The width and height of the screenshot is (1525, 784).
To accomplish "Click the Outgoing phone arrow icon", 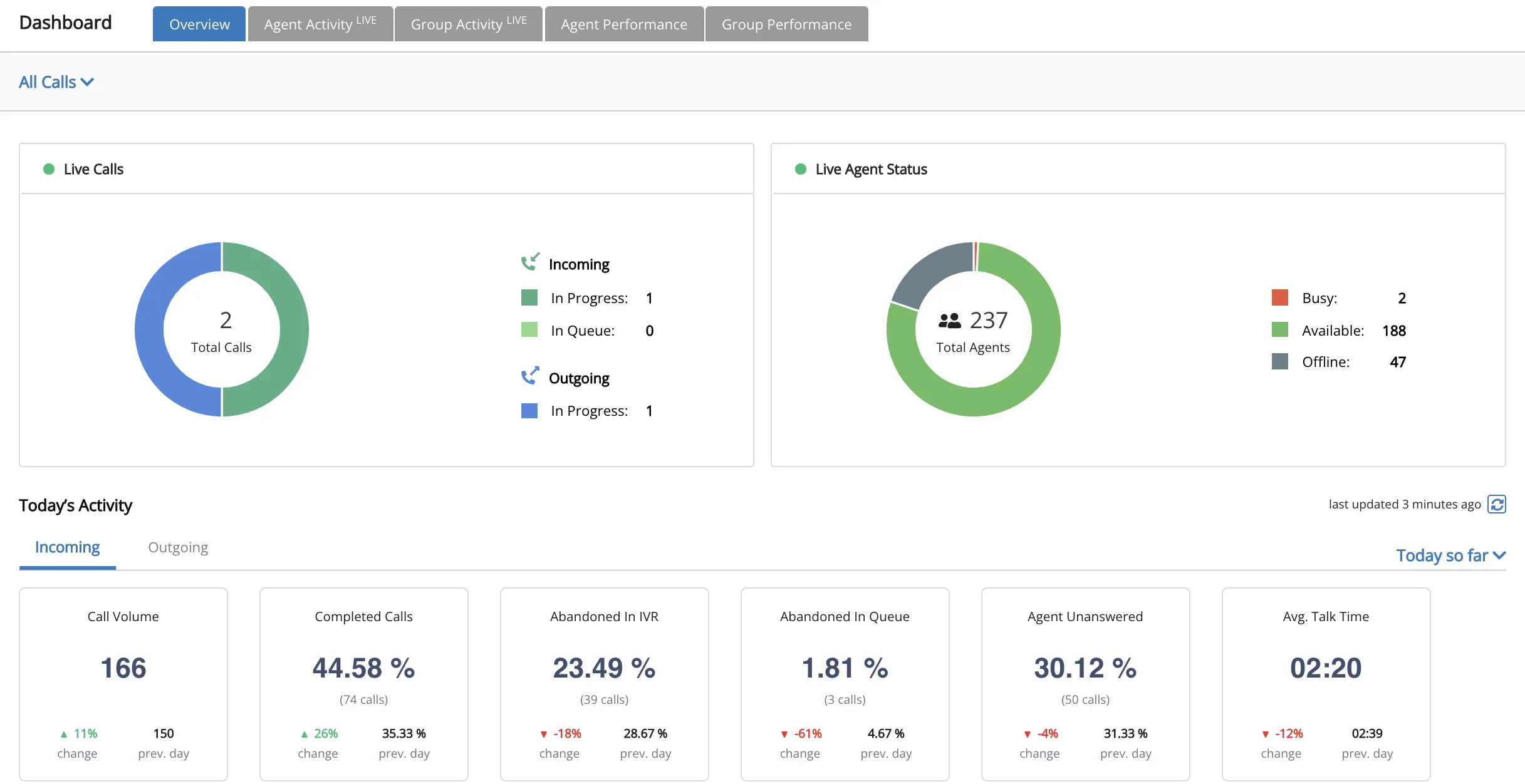I will click(x=530, y=376).
